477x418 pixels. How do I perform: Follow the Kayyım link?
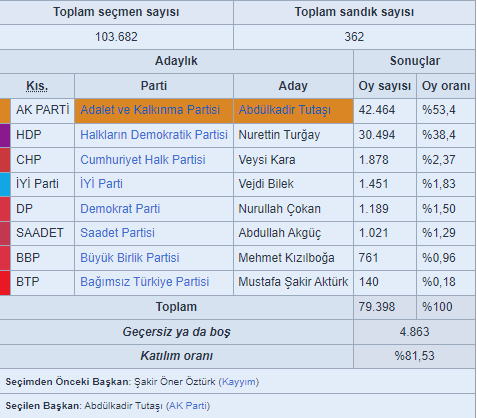[x=239, y=382]
